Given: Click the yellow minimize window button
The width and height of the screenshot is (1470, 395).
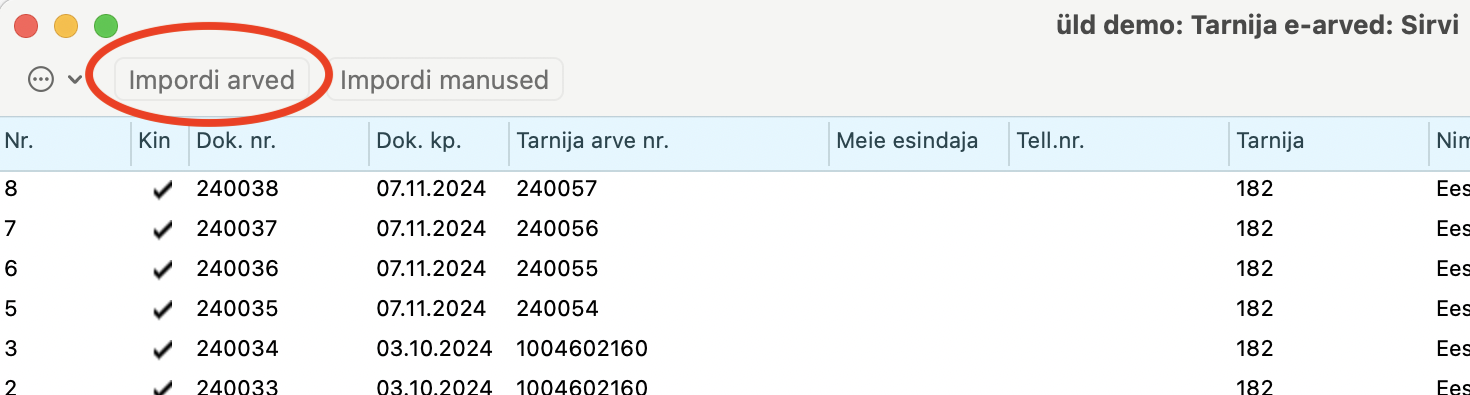Looking at the screenshot, I should tap(66, 27).
